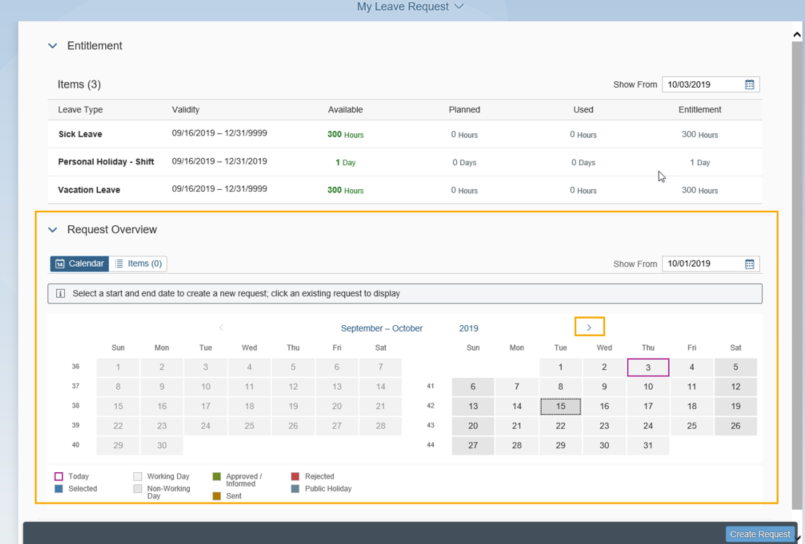Go to next month using right arrow
The width and height of the screenshot is (805, 544).
point(589,328)
